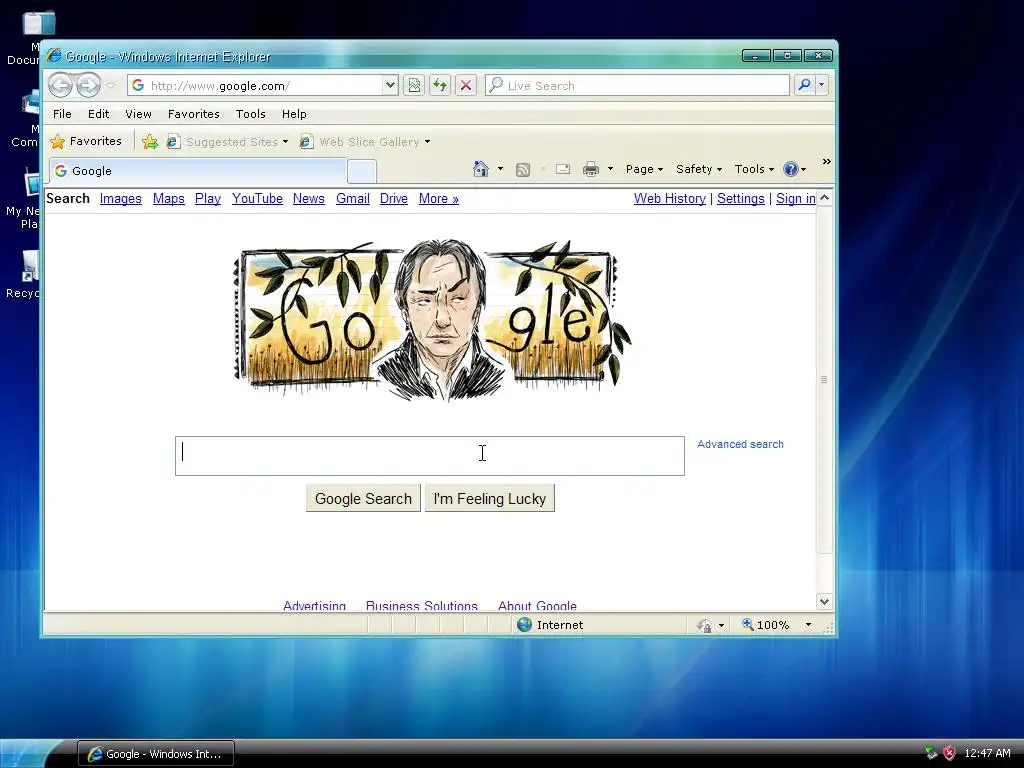Open the Play link
The height and width of the screenshot is (768, 1024).
pos(208,199)
